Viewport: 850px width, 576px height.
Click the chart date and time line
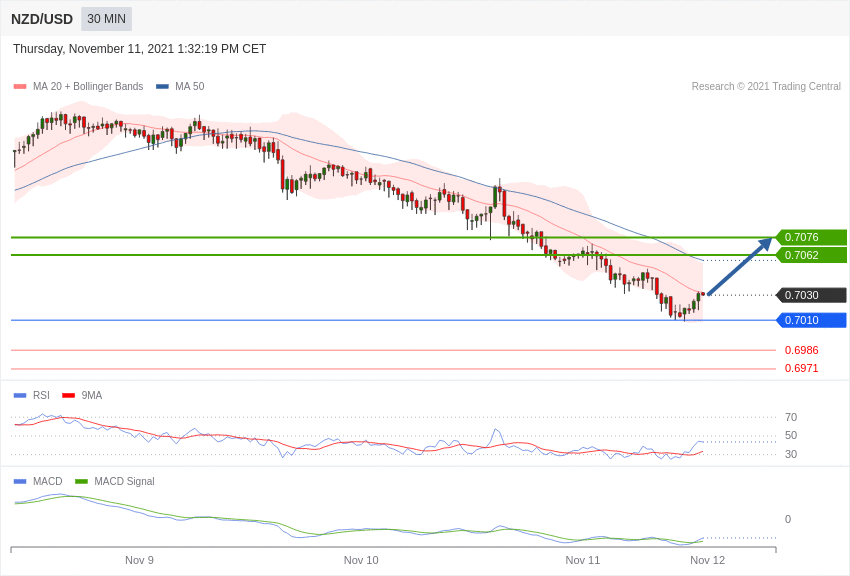coord(139,49)
